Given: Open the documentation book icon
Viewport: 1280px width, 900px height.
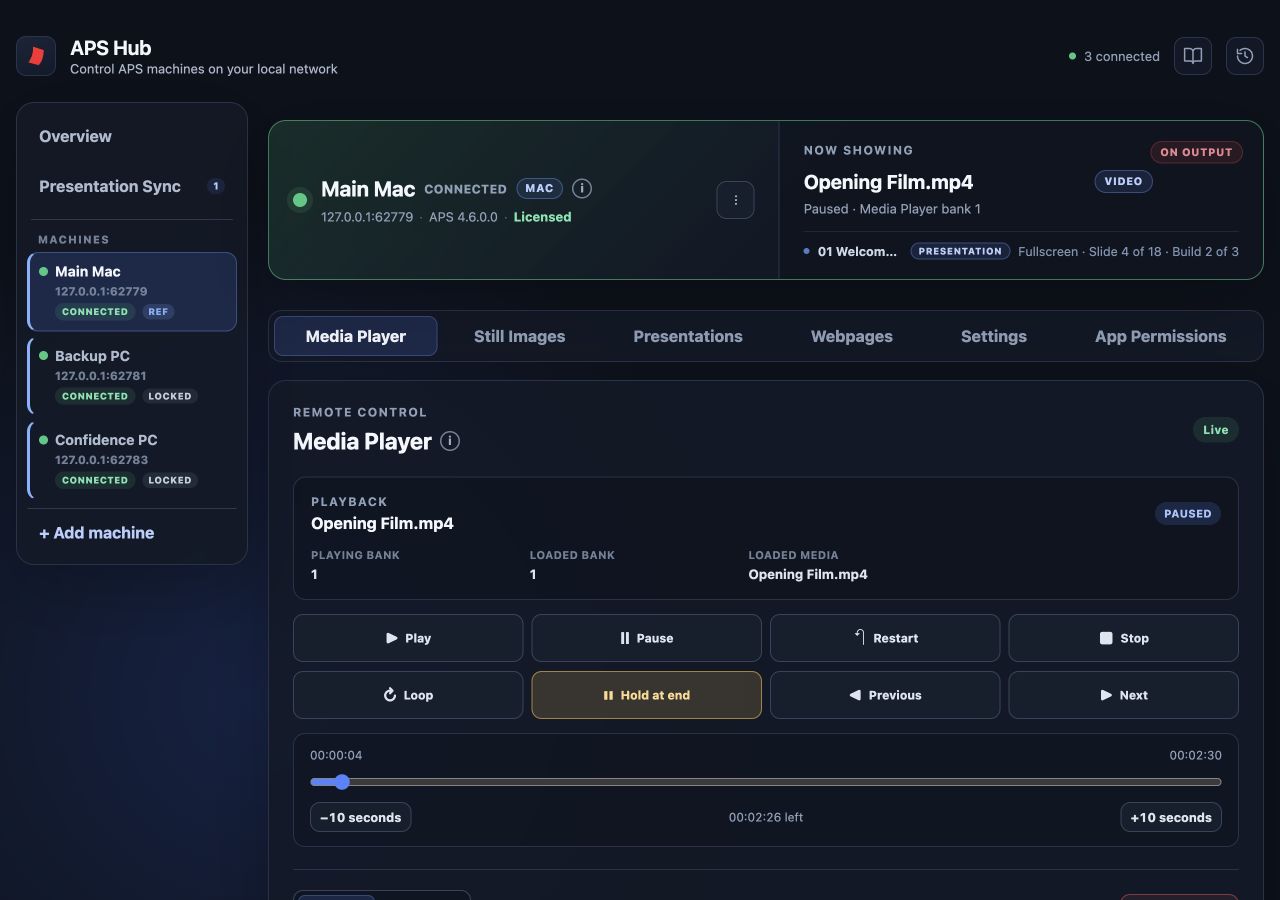Looking at the screenshot, I should click(x=1193, y=56).
